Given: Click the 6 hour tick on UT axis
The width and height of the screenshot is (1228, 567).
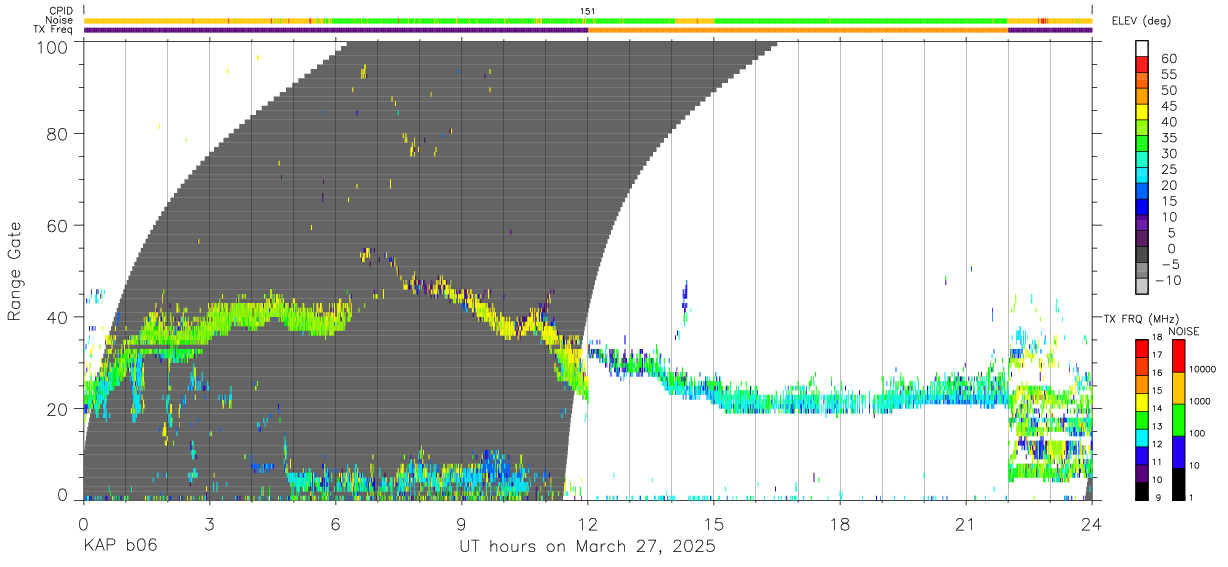Looking at the screenshot, I should pos(335,524).
